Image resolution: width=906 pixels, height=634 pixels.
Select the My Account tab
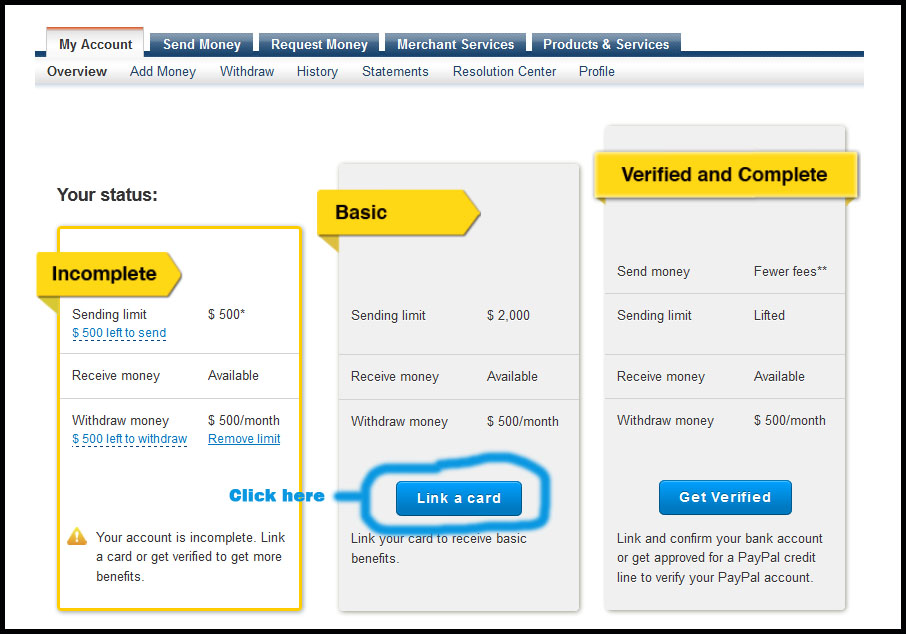click(95, 44)
